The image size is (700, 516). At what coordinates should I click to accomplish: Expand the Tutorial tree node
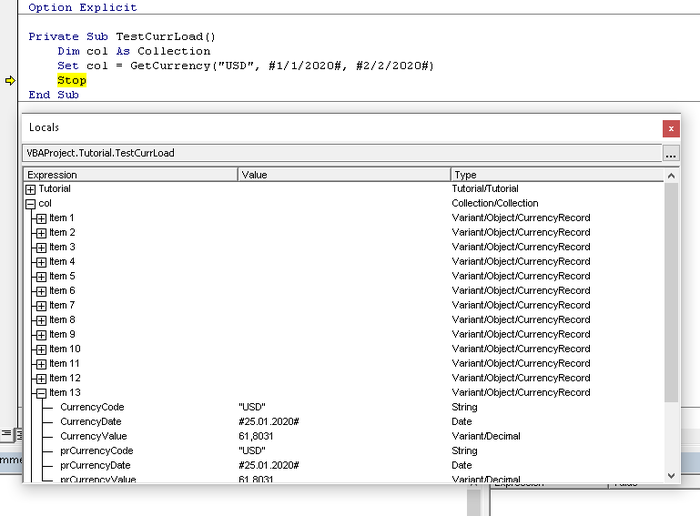[x=31, y=189]
